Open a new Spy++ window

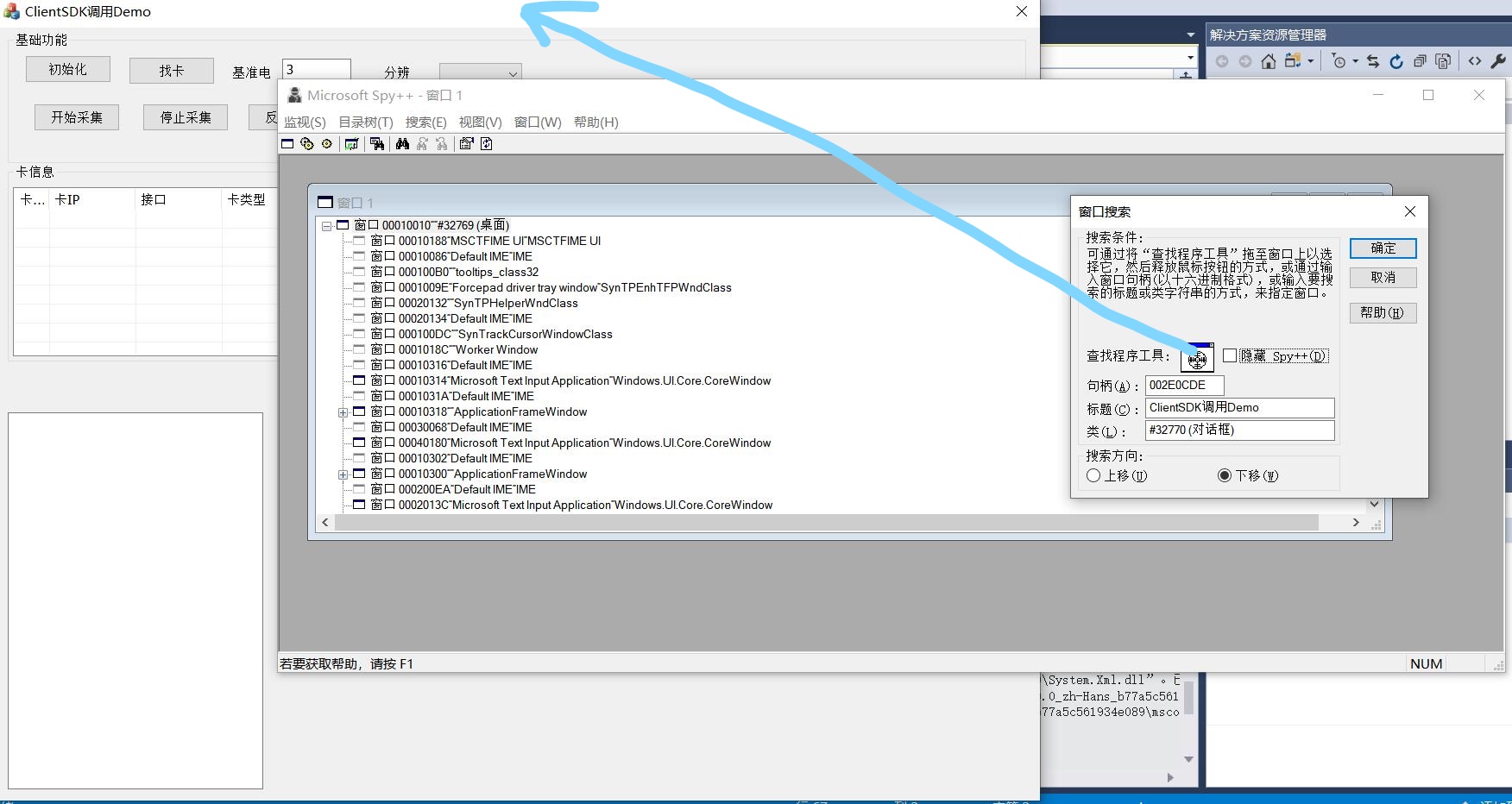(x=288, y=143)
